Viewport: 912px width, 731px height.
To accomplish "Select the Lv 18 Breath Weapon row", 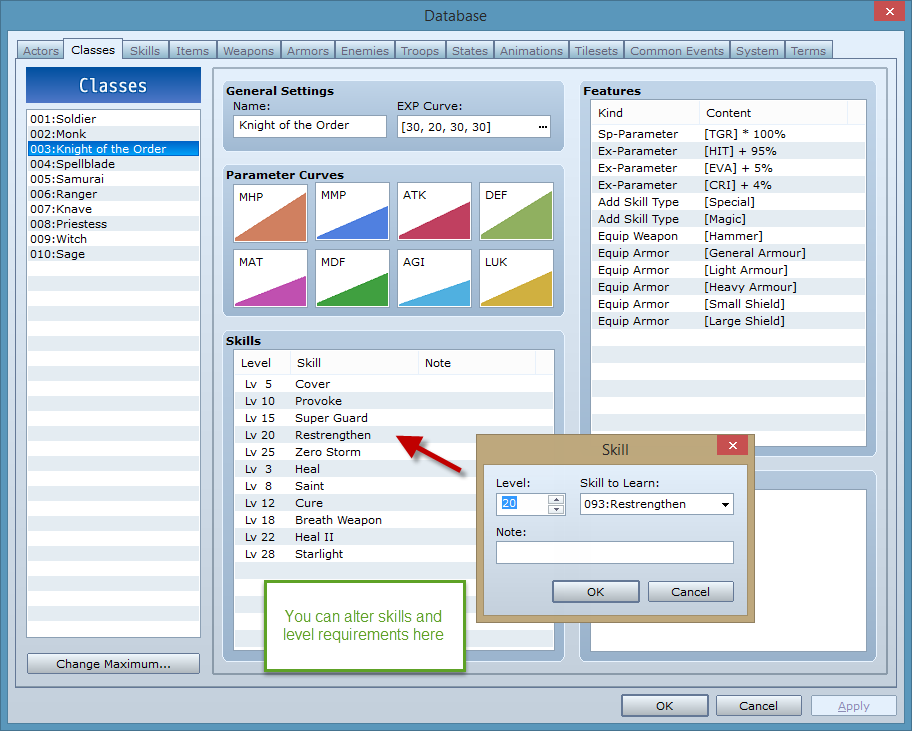I will pyautogui.click(x=355, y=520).
